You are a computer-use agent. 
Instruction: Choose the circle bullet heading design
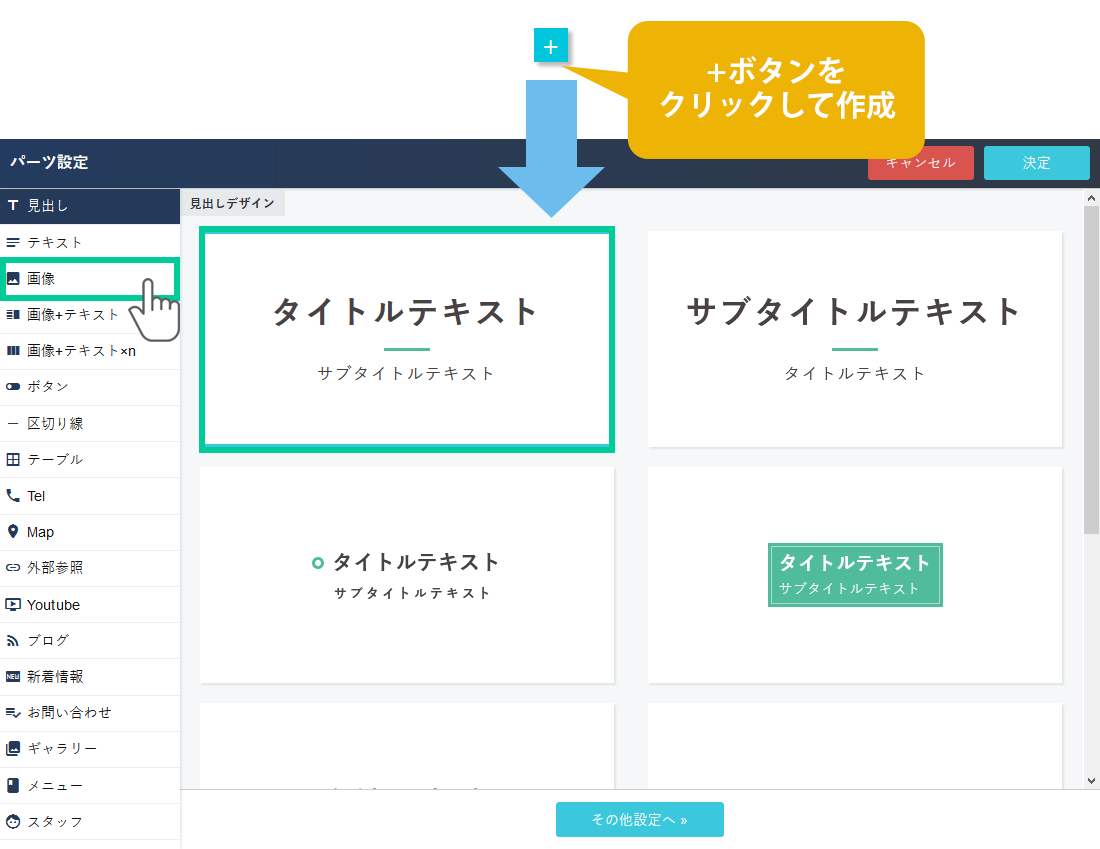tap(407, 575)
